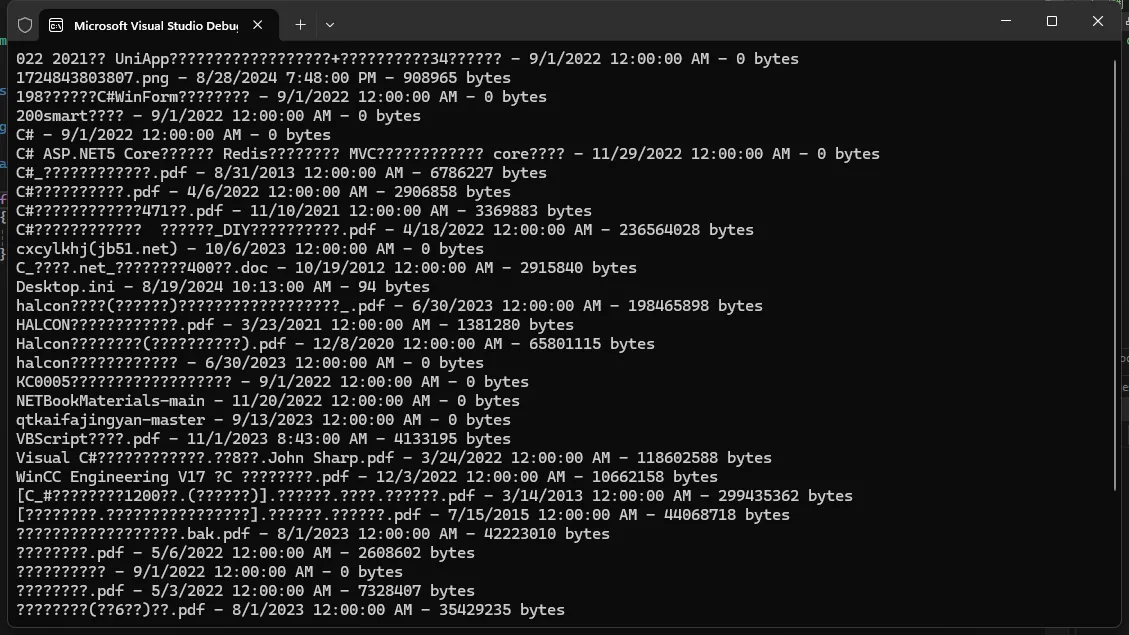This screenshot has width=1129, height=635.
Task: Expand the new tab profile dropdown
Action: click(330, 24)
